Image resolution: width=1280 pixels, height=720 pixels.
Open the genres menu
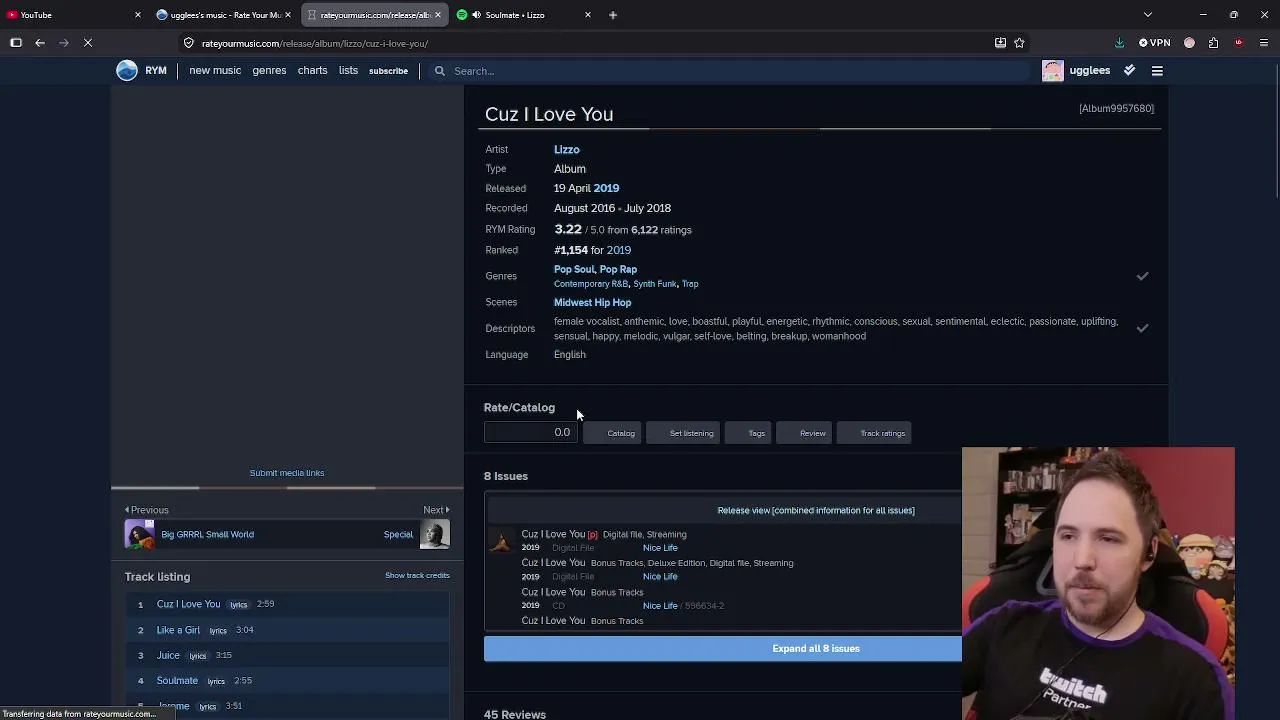click(269, 71)
